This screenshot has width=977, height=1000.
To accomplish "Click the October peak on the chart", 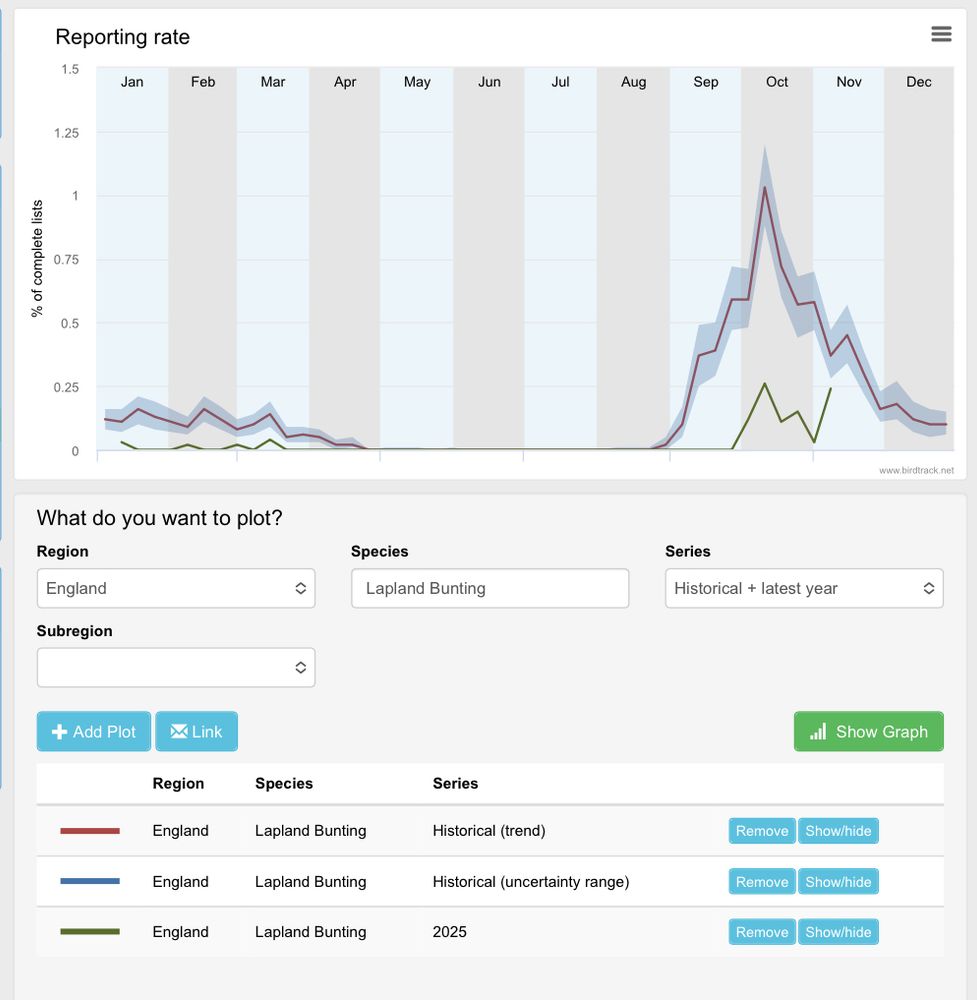I will (765, 187).
